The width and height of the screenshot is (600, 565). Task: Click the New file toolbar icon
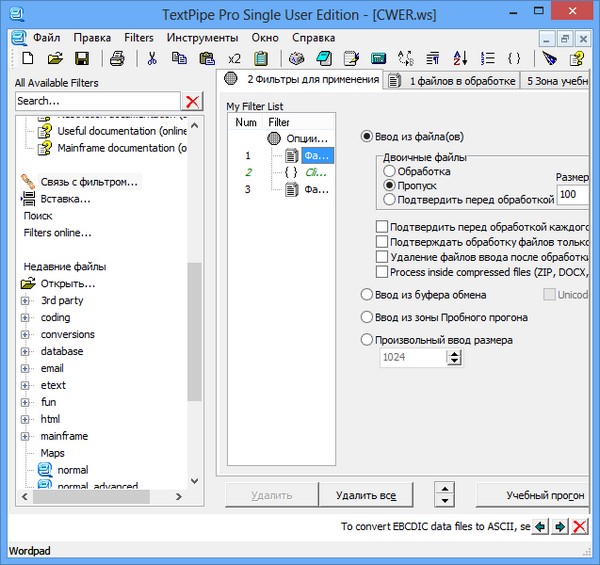tap(27, 58)
